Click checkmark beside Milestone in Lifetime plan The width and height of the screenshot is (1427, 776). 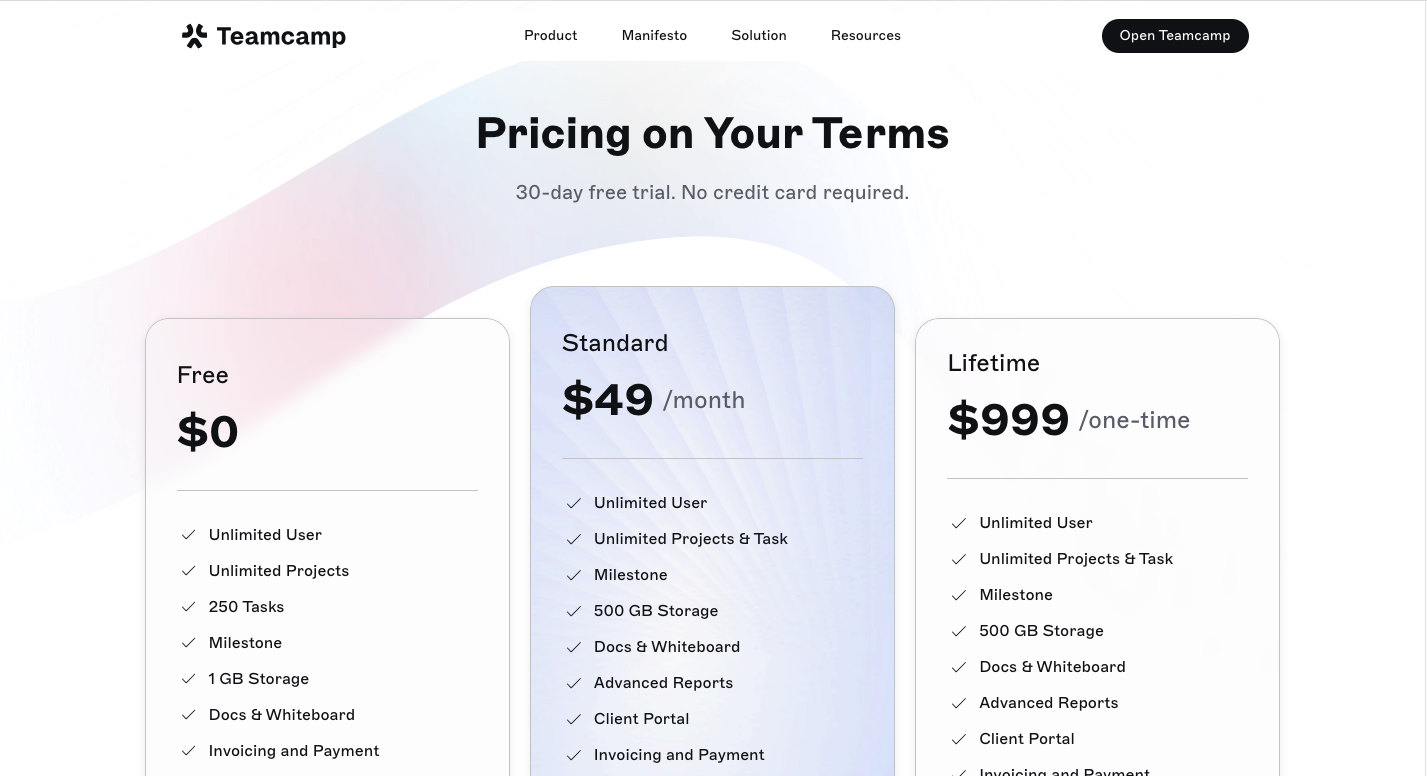tap(959, 595)
